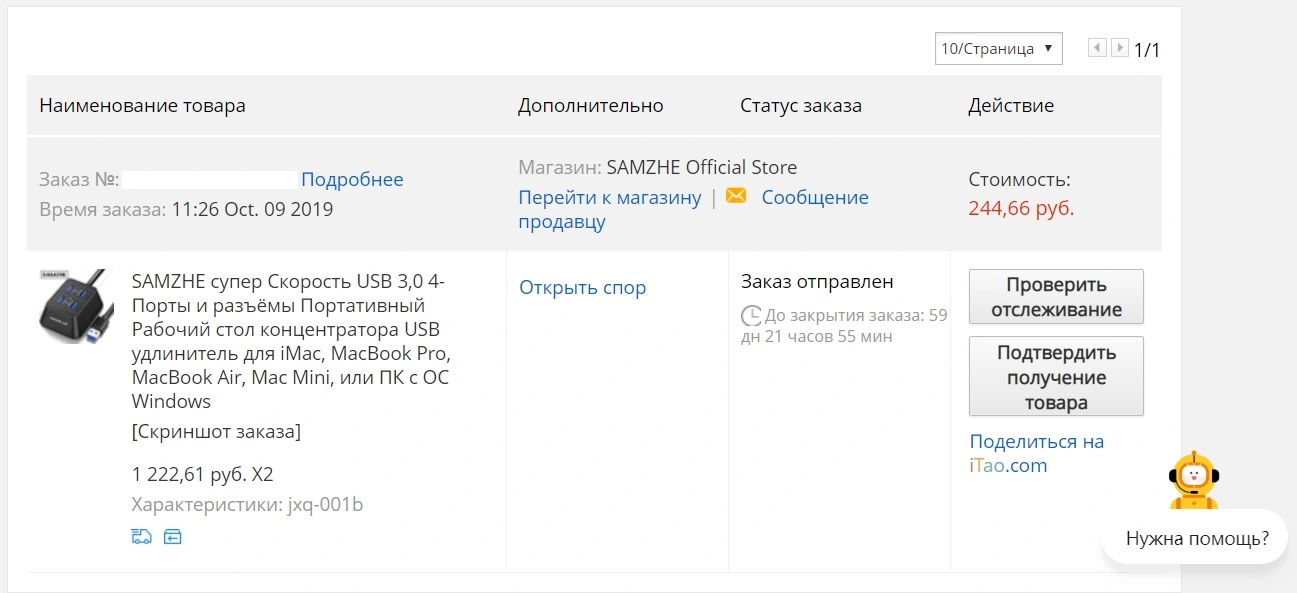Open the SAMZHE USB hub product title

click(292, 341)
